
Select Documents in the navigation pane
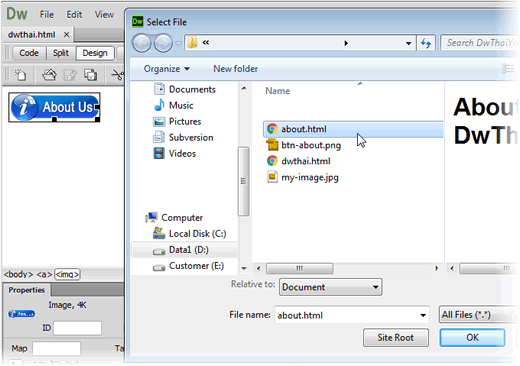click(185, 89)
